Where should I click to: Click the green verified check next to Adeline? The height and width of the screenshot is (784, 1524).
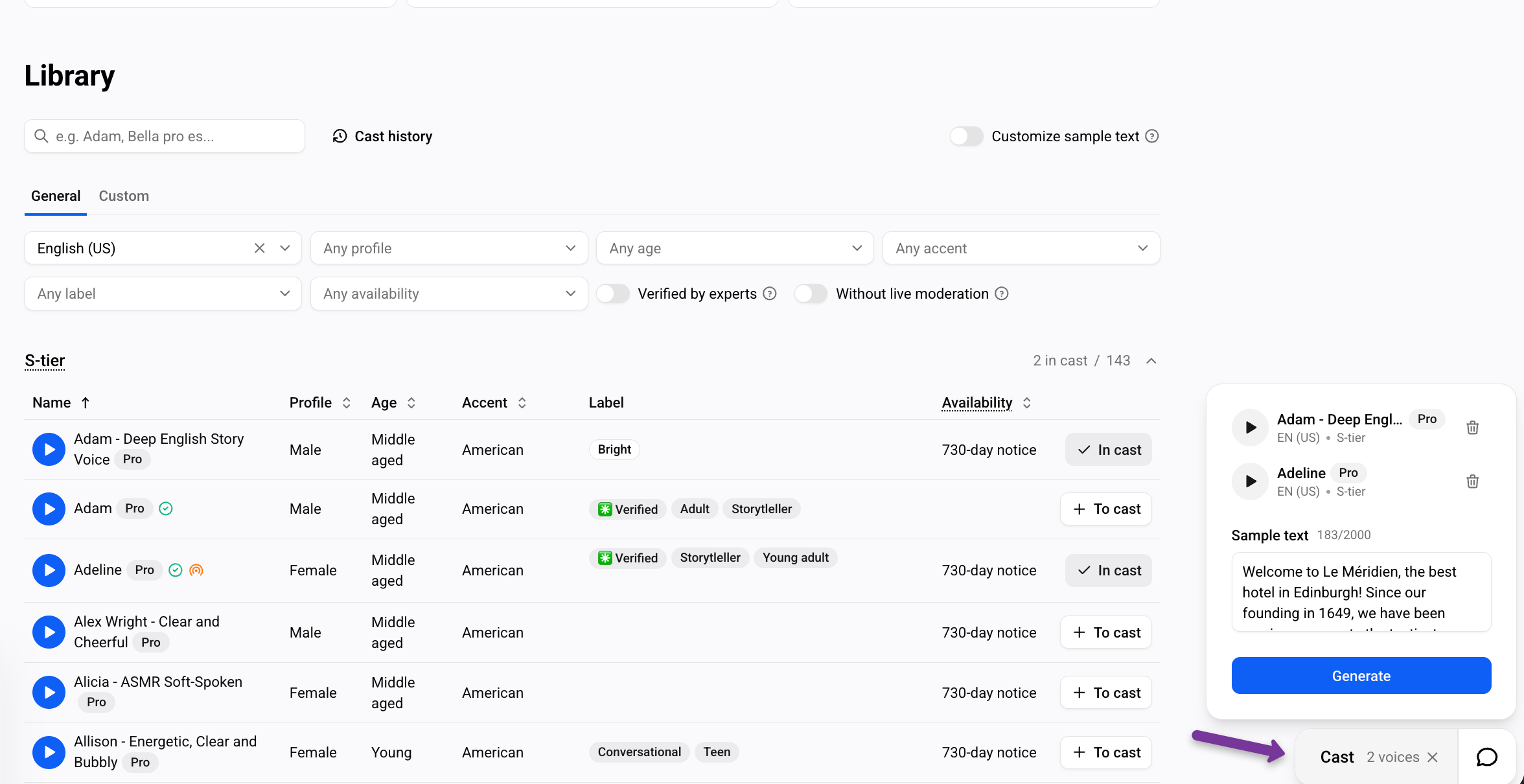176,570
